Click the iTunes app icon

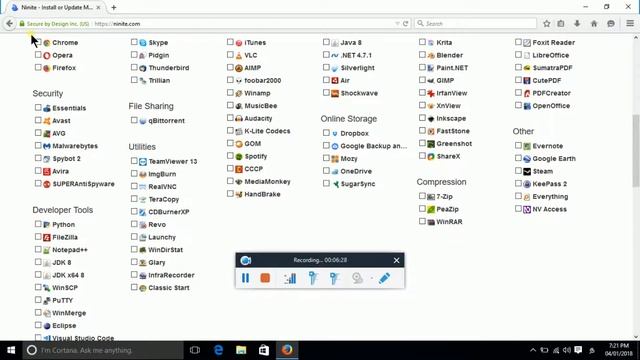coord(239,43)
